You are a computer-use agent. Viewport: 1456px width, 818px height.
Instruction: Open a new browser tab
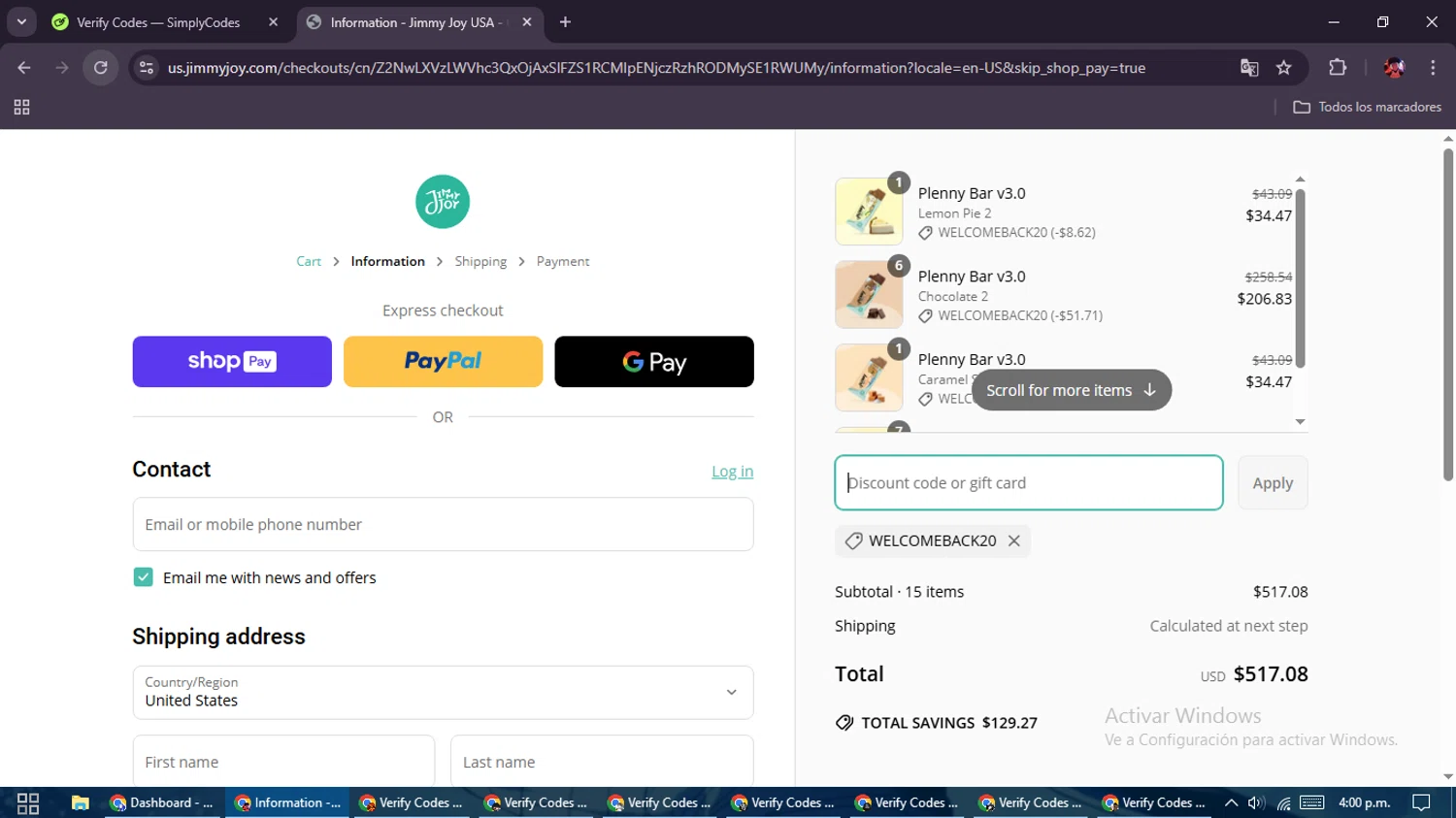click(565, 22)
